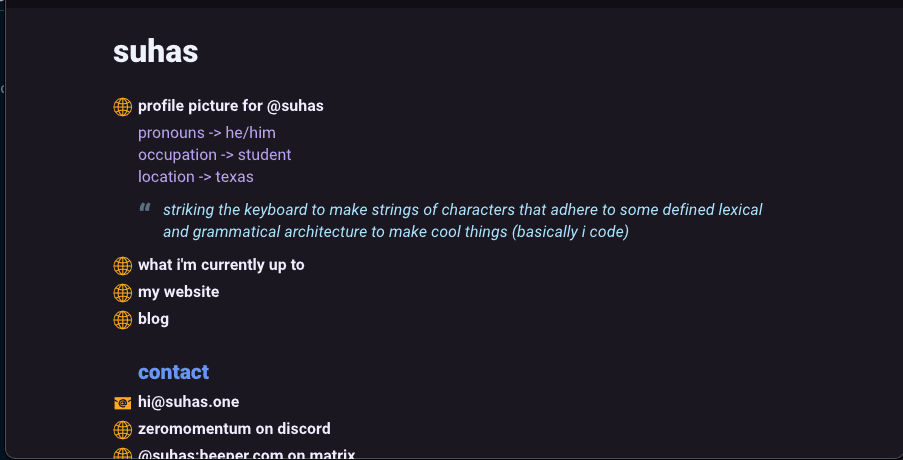The image size is (903, 460).
Task: Open the "blog" link
Action: [153, 319]
